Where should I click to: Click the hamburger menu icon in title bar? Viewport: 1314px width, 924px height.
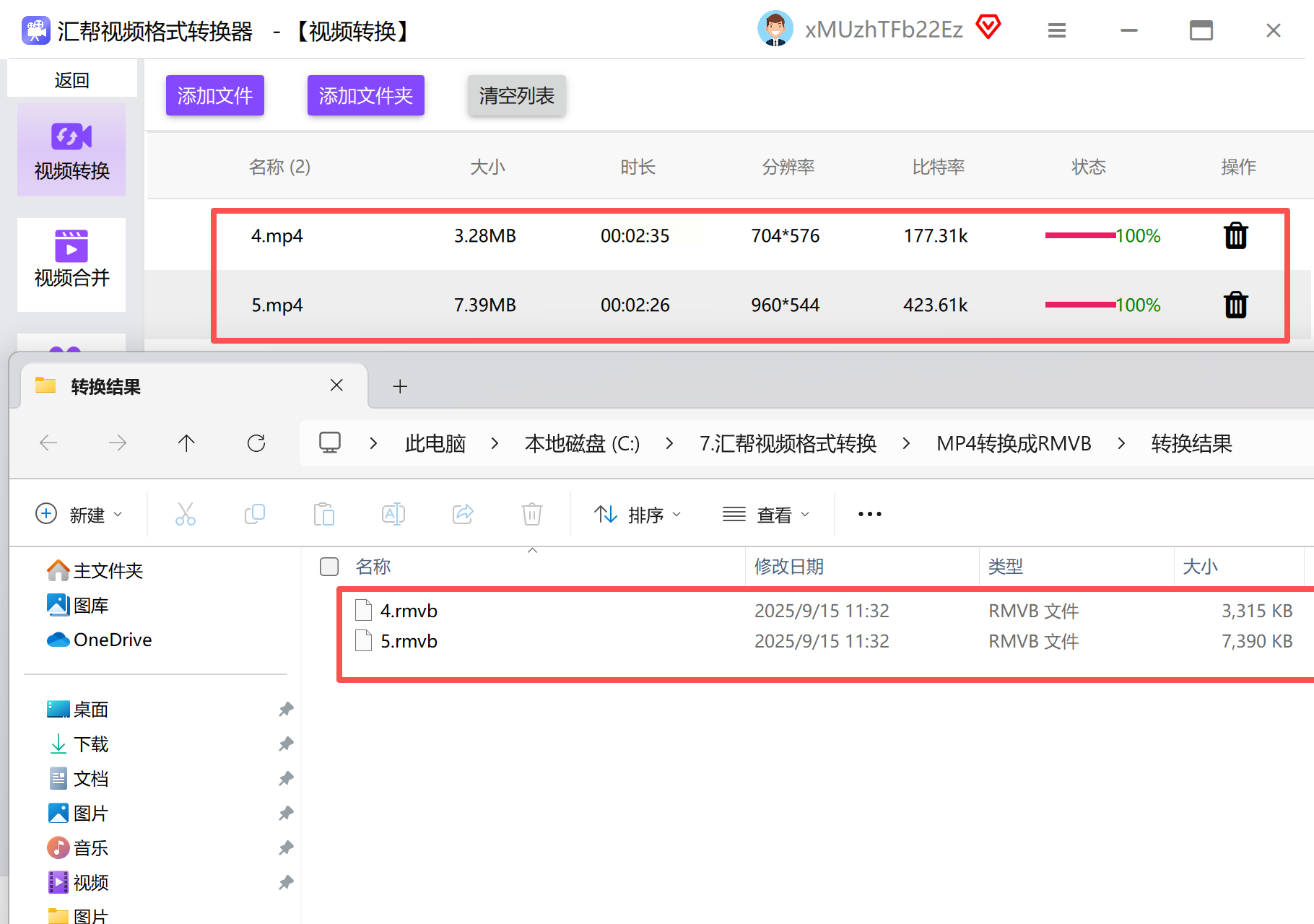pos(1056,30)
